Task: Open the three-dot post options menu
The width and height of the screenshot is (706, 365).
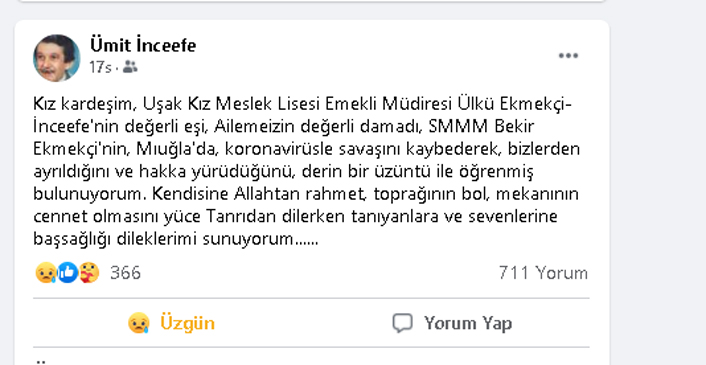Action: [568, 56]
